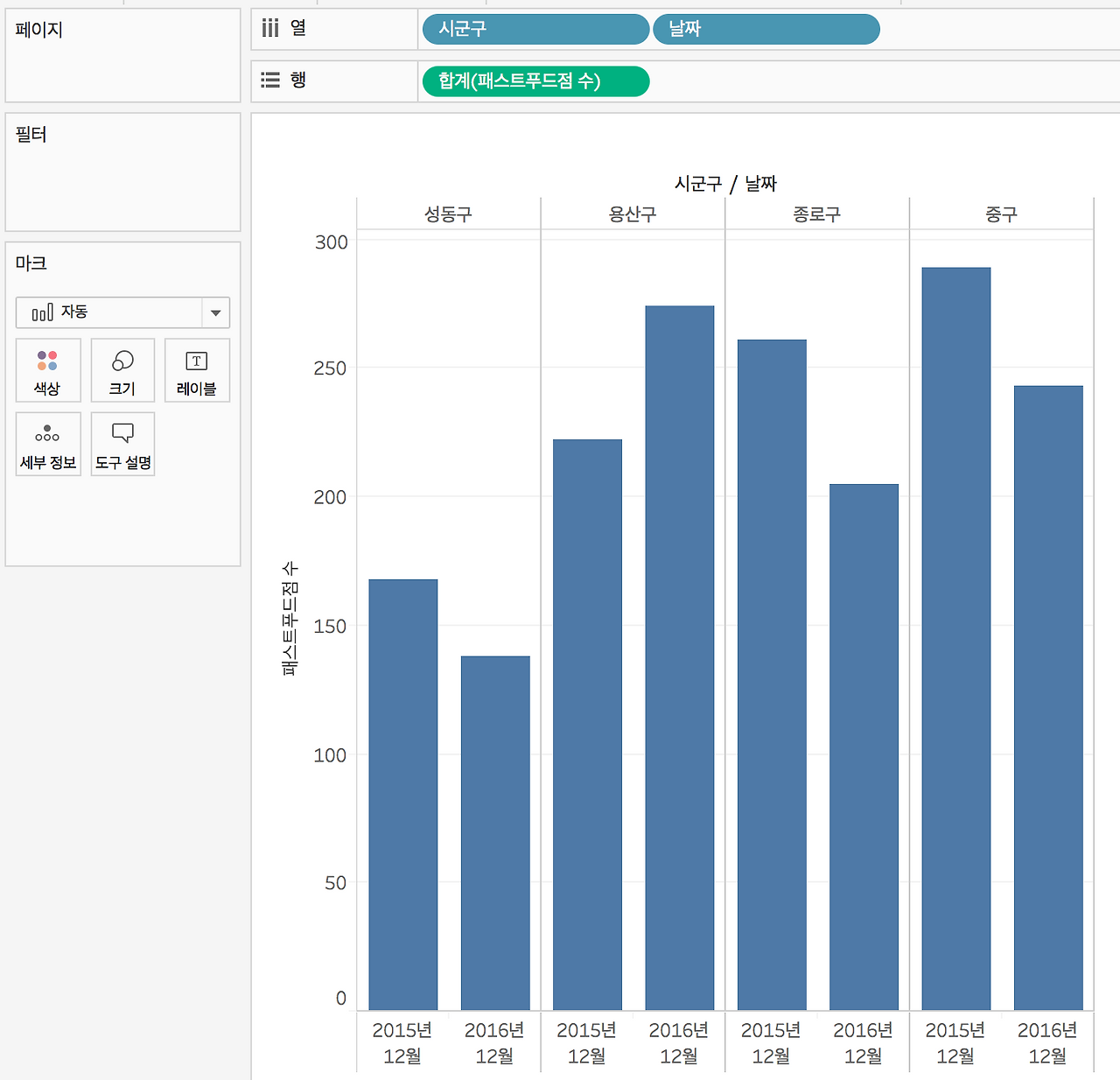Open the 색상 (Color) mark card
The image size is (1120, 1080).
click(x=48, y=370)
